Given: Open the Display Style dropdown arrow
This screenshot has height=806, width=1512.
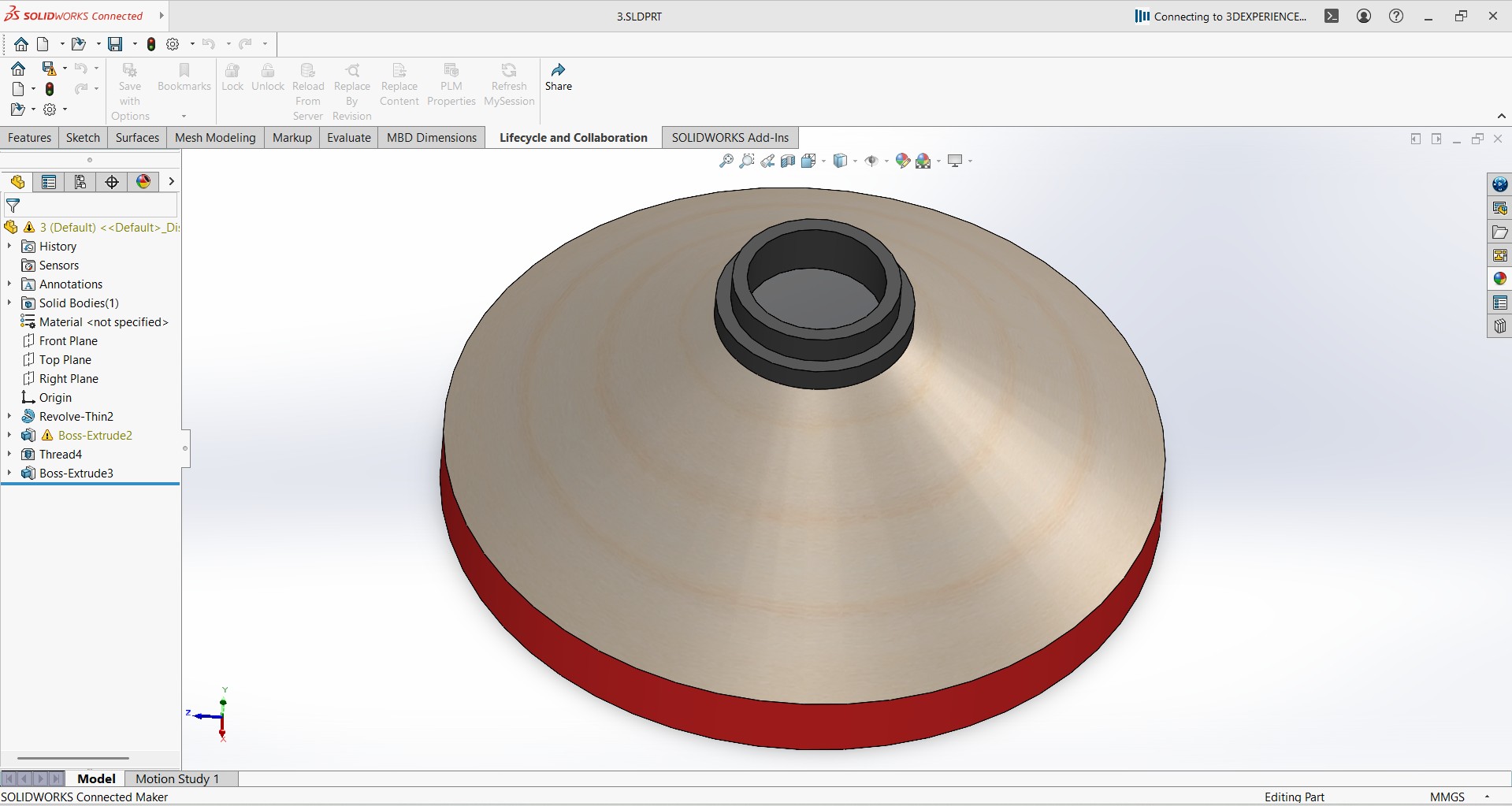Looking at the screenshot, I should point(855,162).
